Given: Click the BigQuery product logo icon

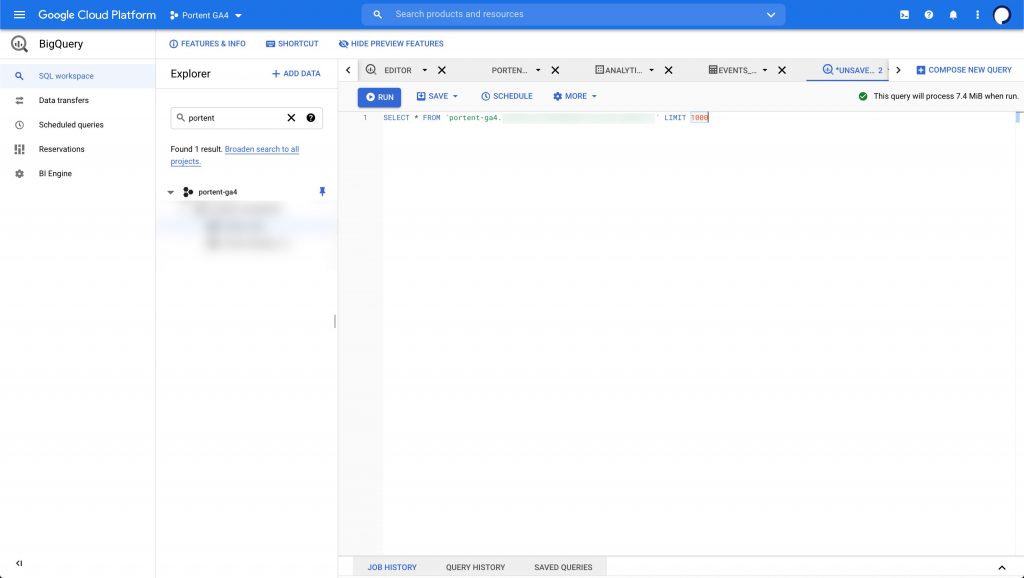Looking at the screenshot, I should 19,44.
